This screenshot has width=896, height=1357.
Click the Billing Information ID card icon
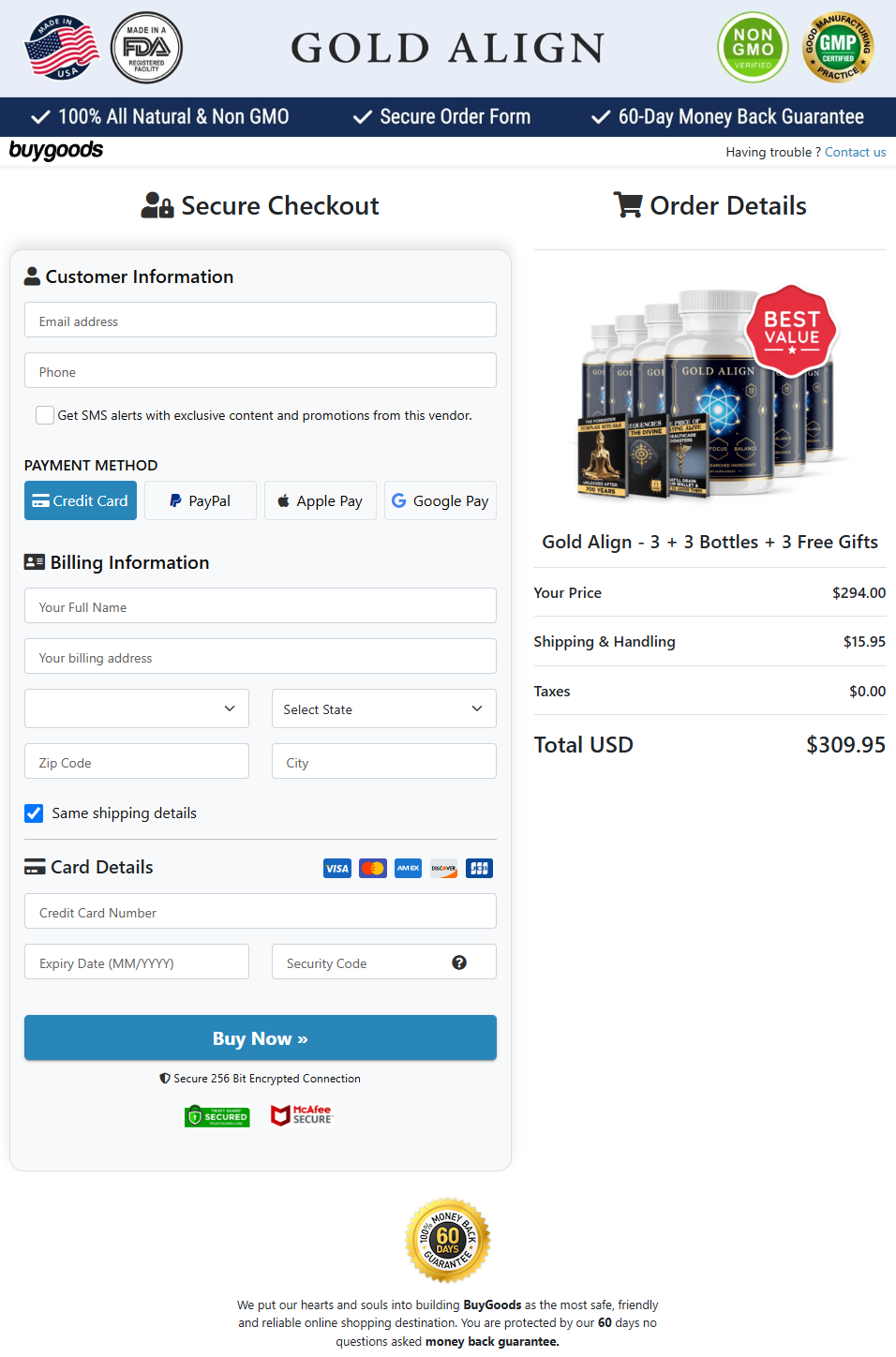tap(35, 561)
